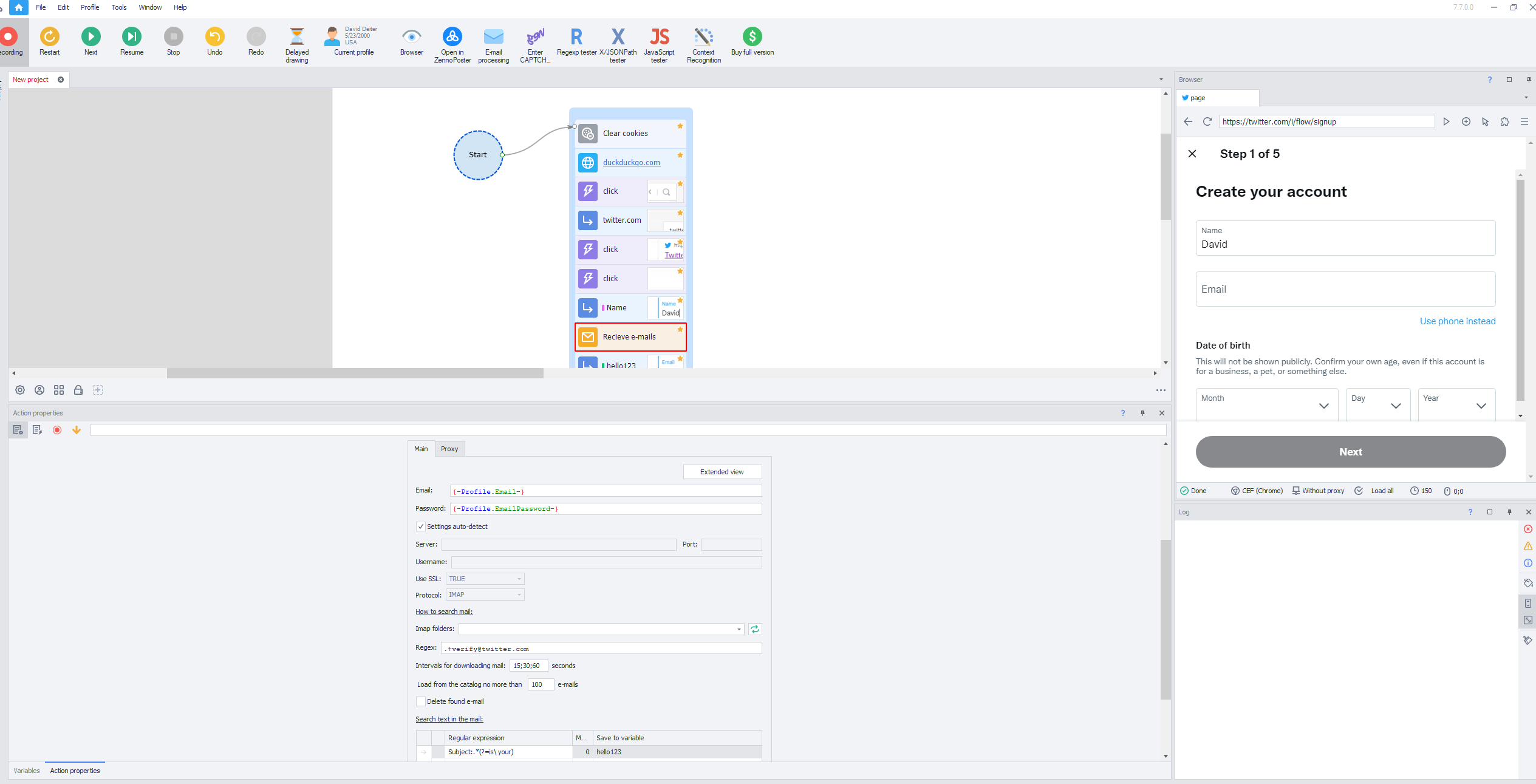Open the Window menu
The image size is (1536, 784).
[x=150, y=7]
